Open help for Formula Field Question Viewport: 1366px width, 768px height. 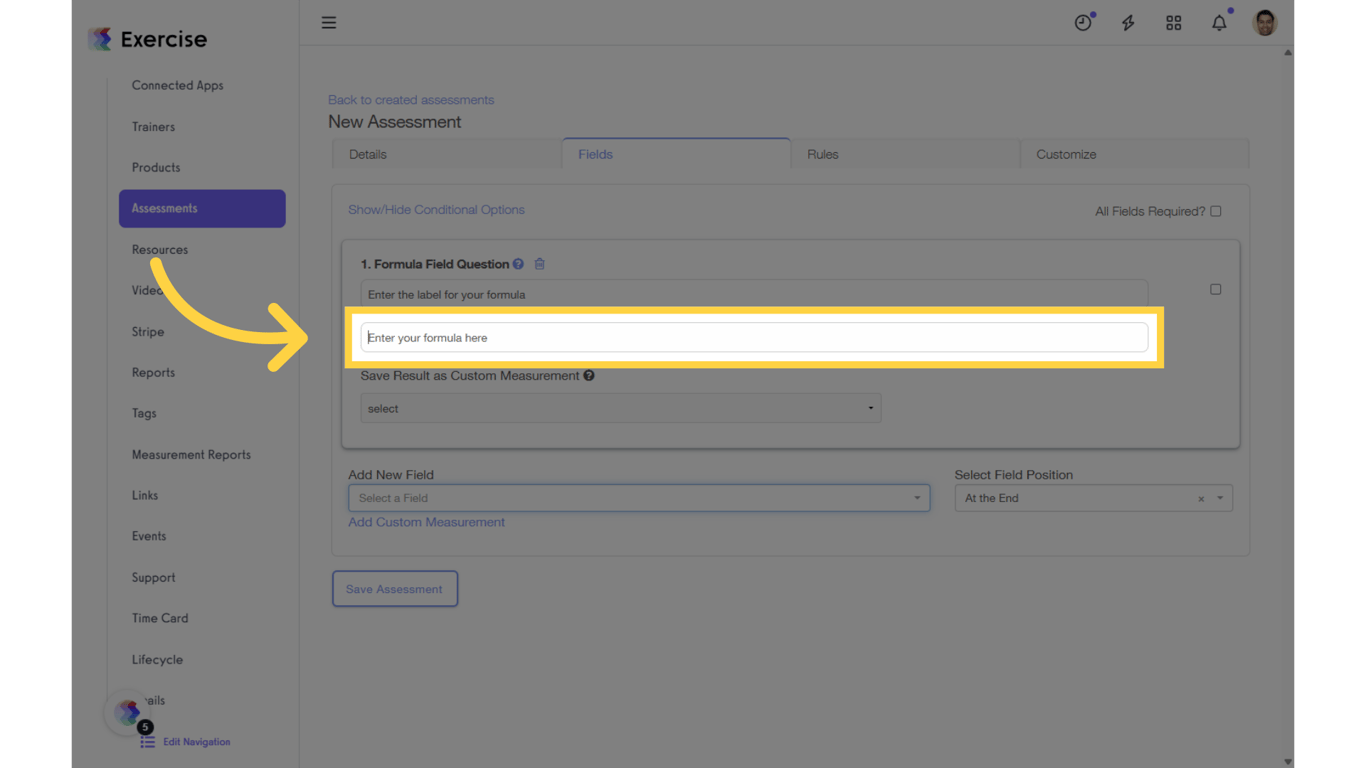(x=518, y=263)
